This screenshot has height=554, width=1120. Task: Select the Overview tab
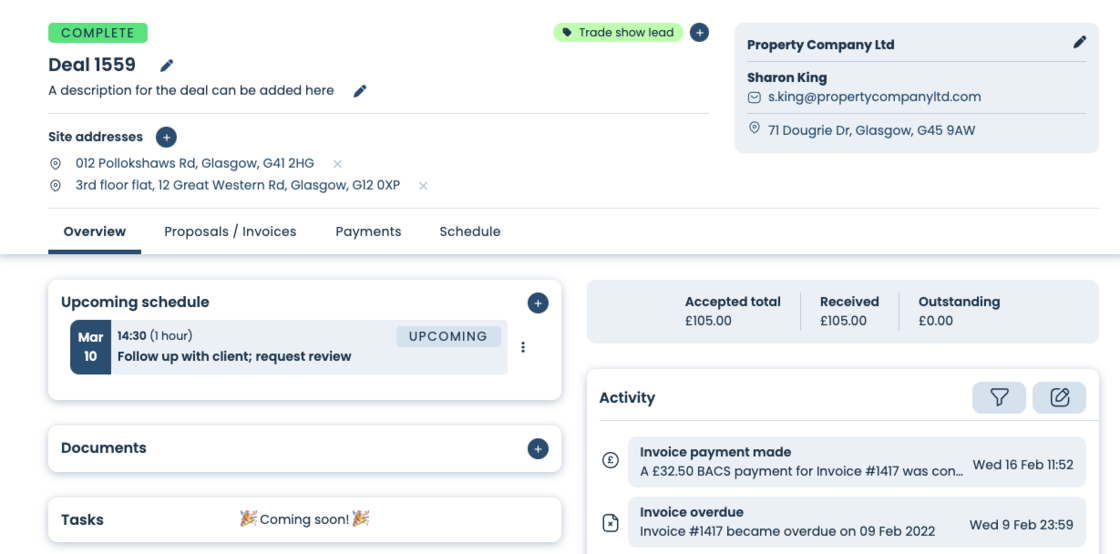coord(95,232)
